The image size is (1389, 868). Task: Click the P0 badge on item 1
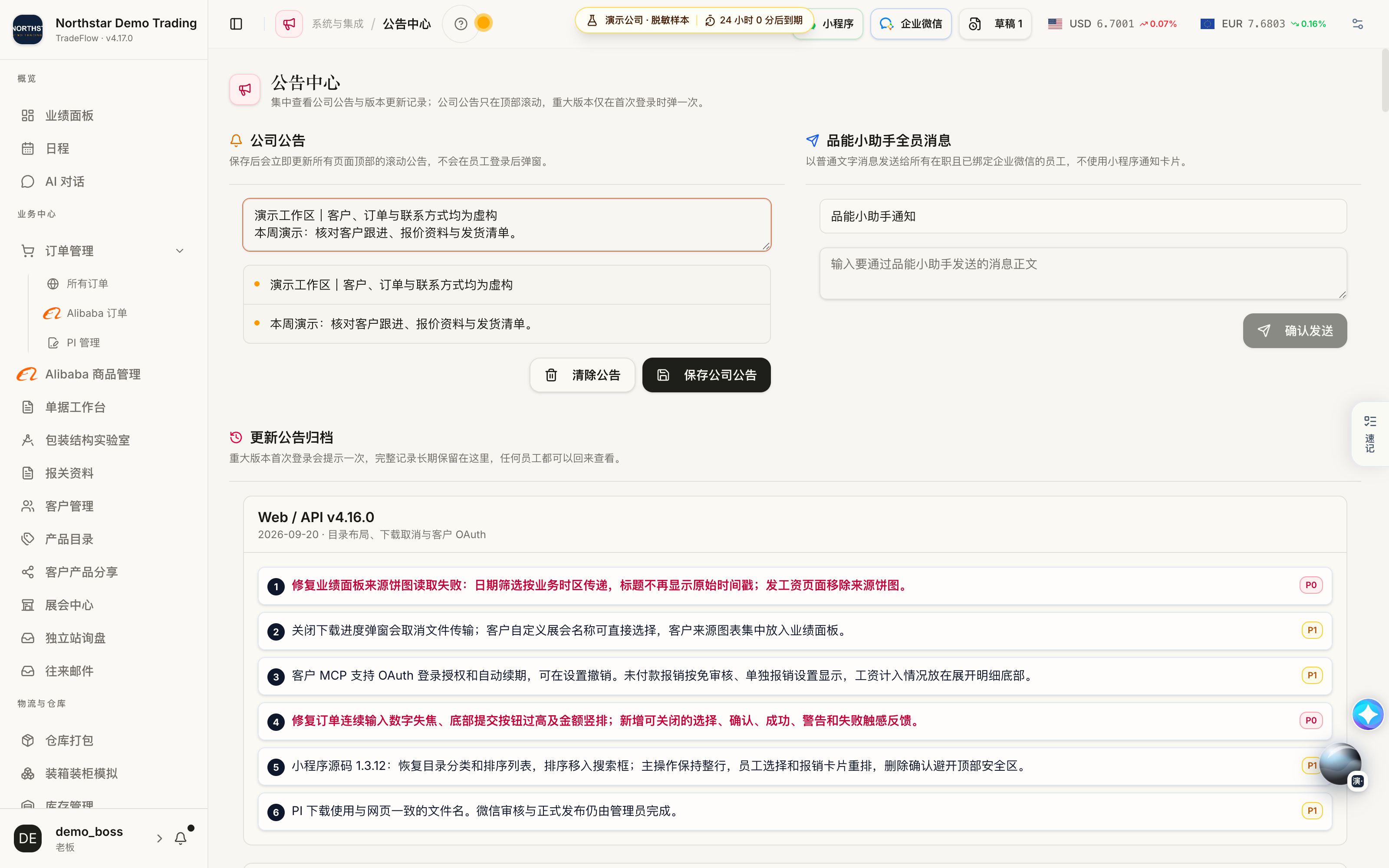pos(1311,585)
